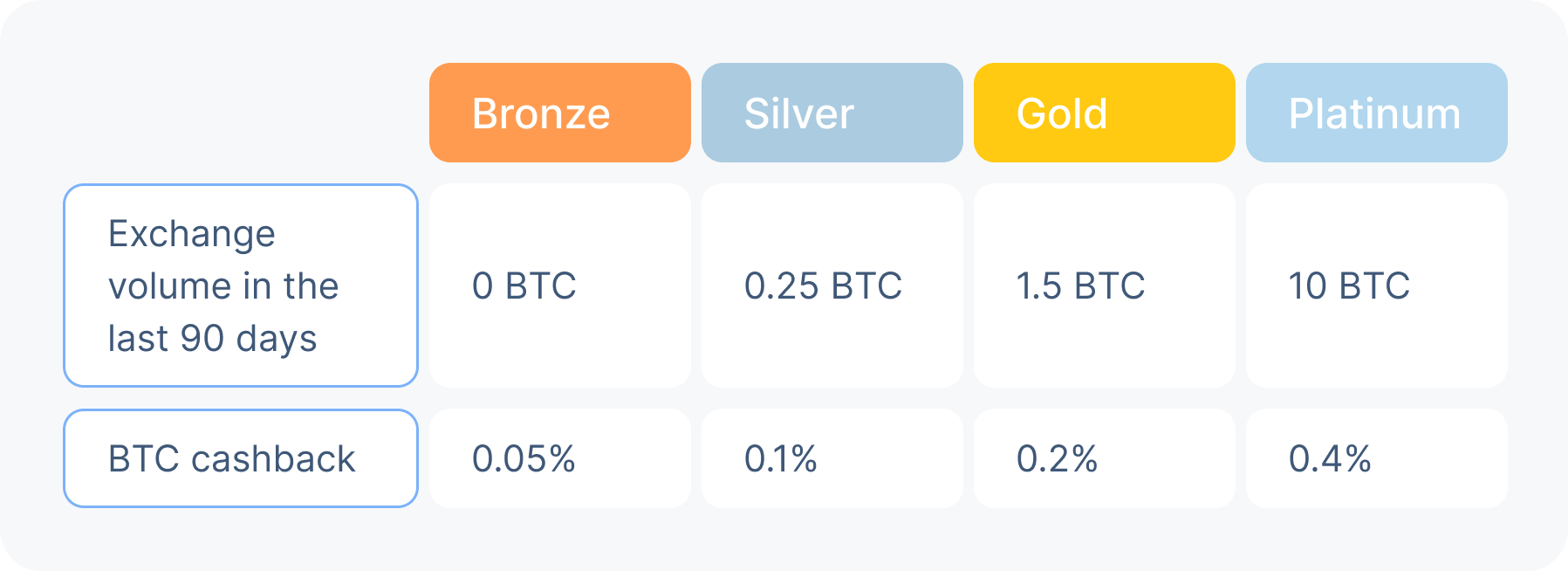Click the orange tier color block

pos(559,113)
